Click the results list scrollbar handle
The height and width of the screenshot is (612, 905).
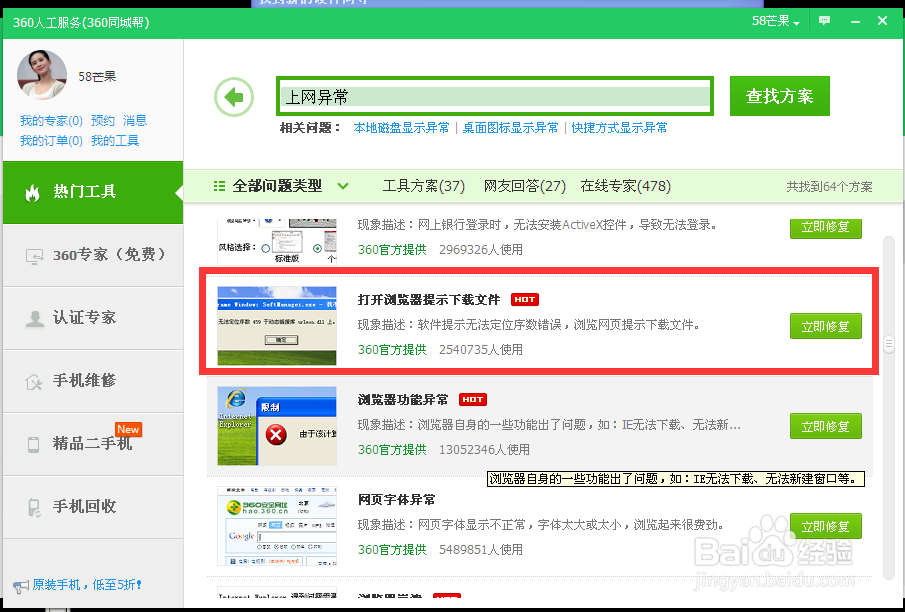(x=889, y=345)
